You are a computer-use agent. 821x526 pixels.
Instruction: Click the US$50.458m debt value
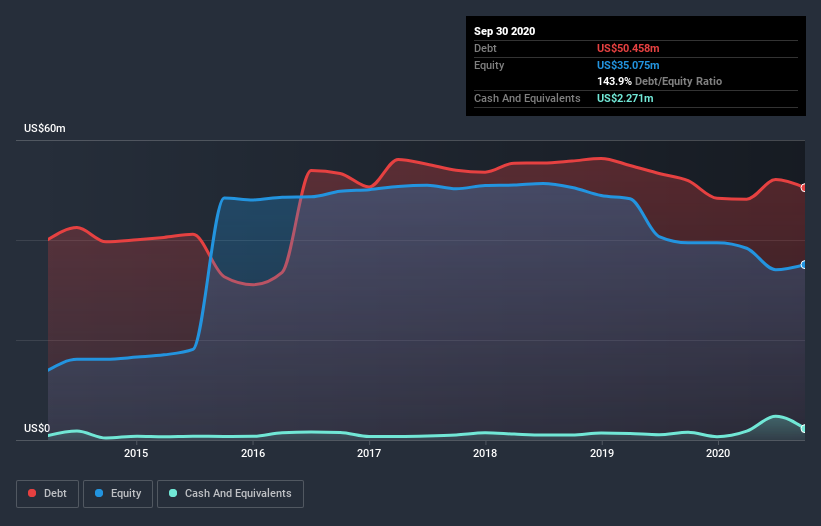[x=628, y=48]
